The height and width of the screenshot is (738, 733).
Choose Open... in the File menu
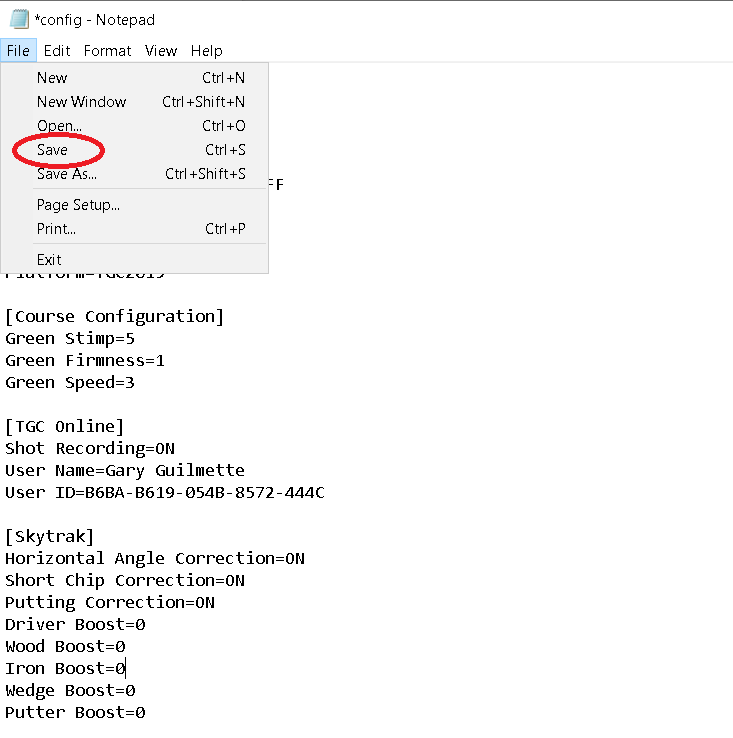click(x=135, y=126)
